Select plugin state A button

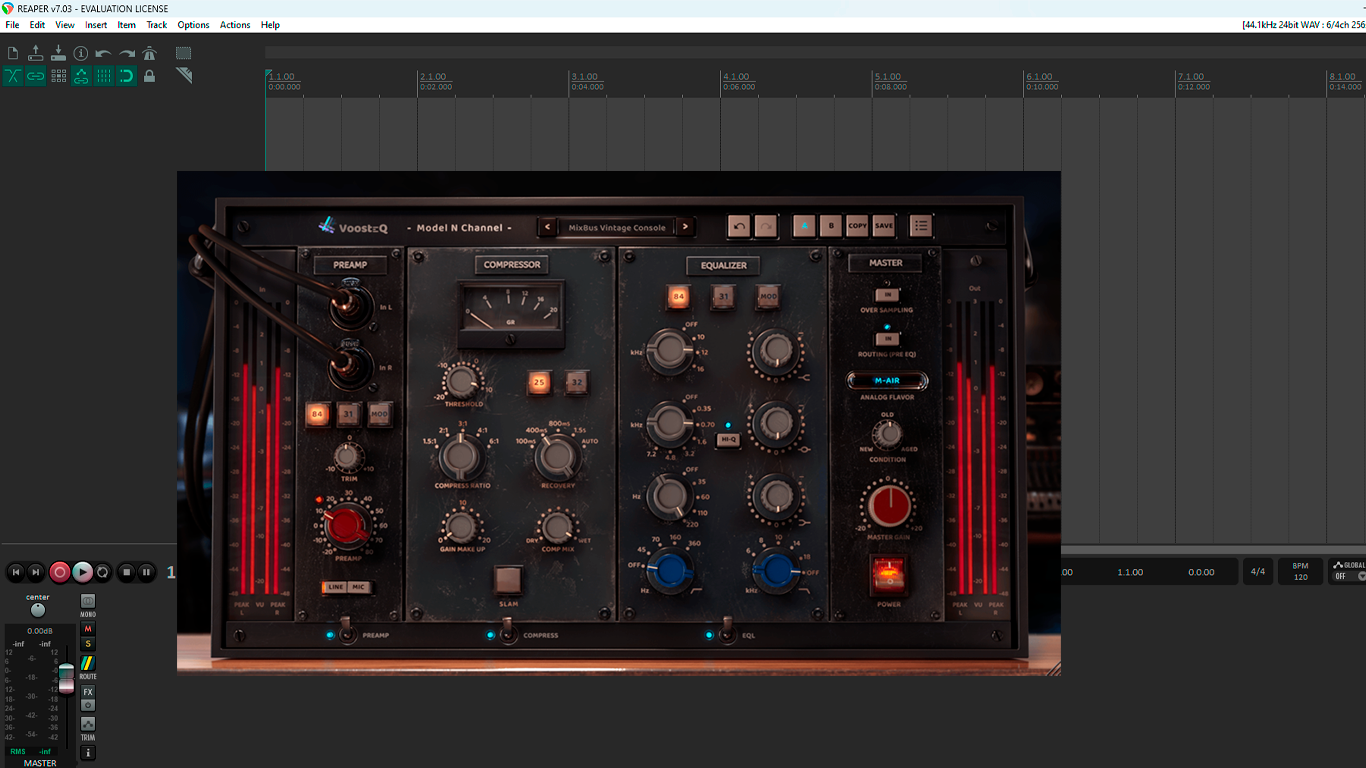[x=804, y=226]
